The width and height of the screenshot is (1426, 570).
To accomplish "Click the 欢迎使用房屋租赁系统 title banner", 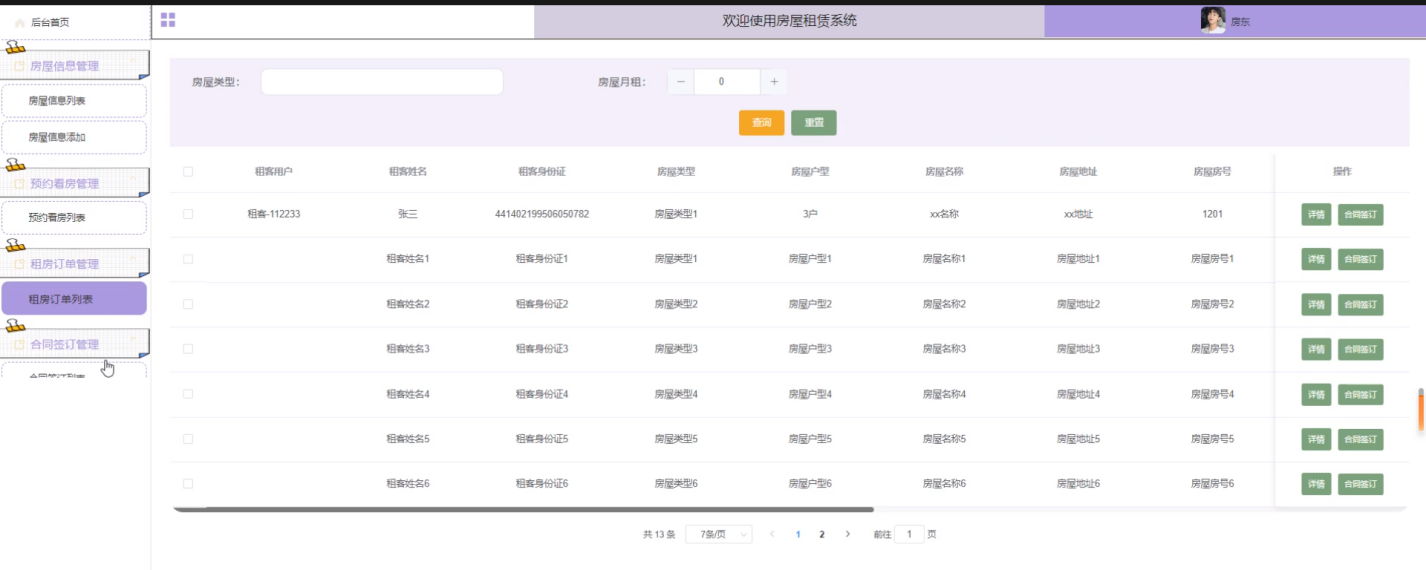I will point(789,21).
